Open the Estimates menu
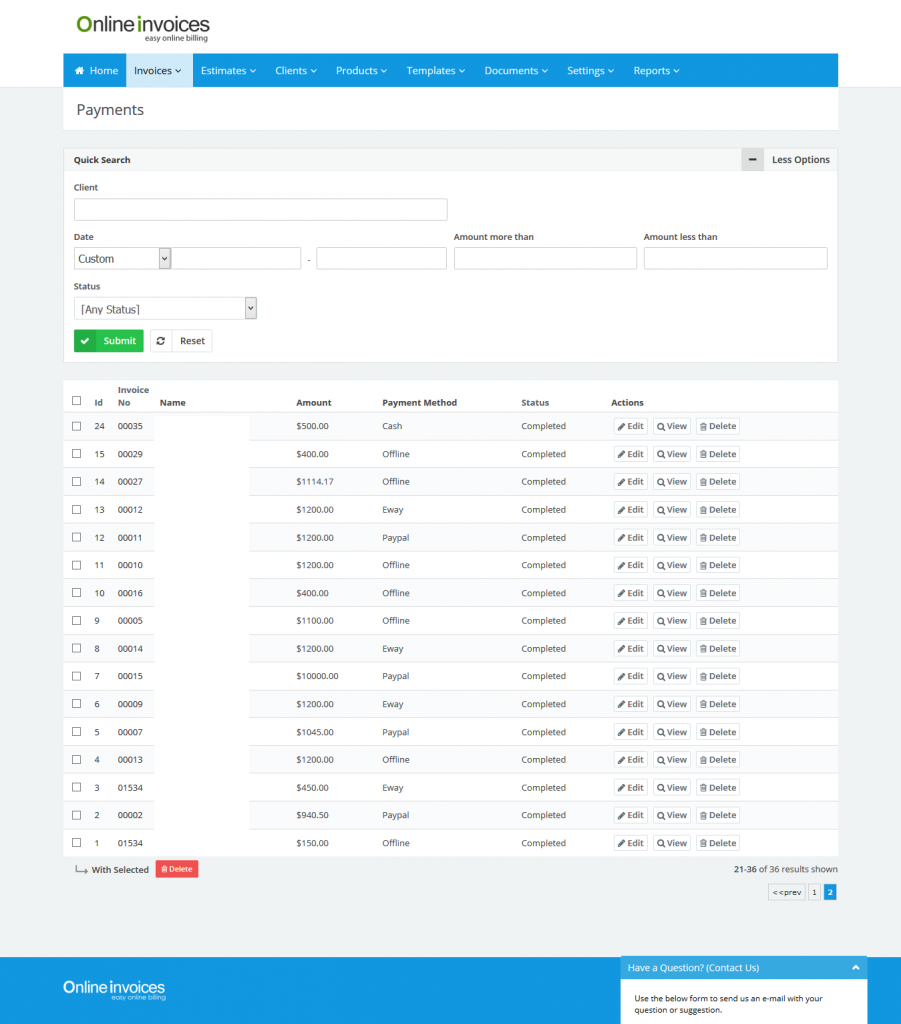 click(228, 71)
